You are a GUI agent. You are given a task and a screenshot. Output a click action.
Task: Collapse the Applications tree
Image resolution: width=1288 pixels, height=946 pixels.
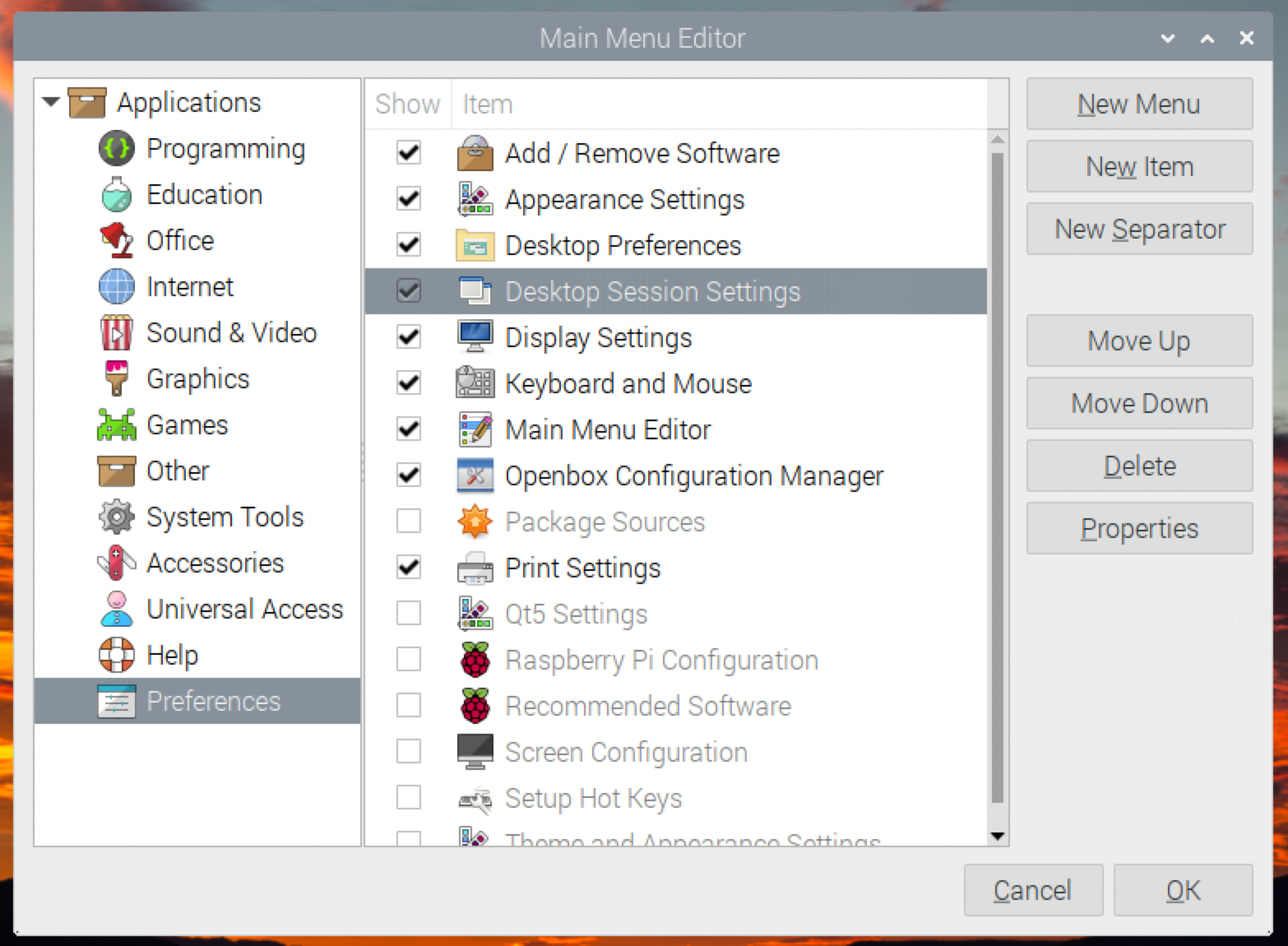(x=51, y=102)
